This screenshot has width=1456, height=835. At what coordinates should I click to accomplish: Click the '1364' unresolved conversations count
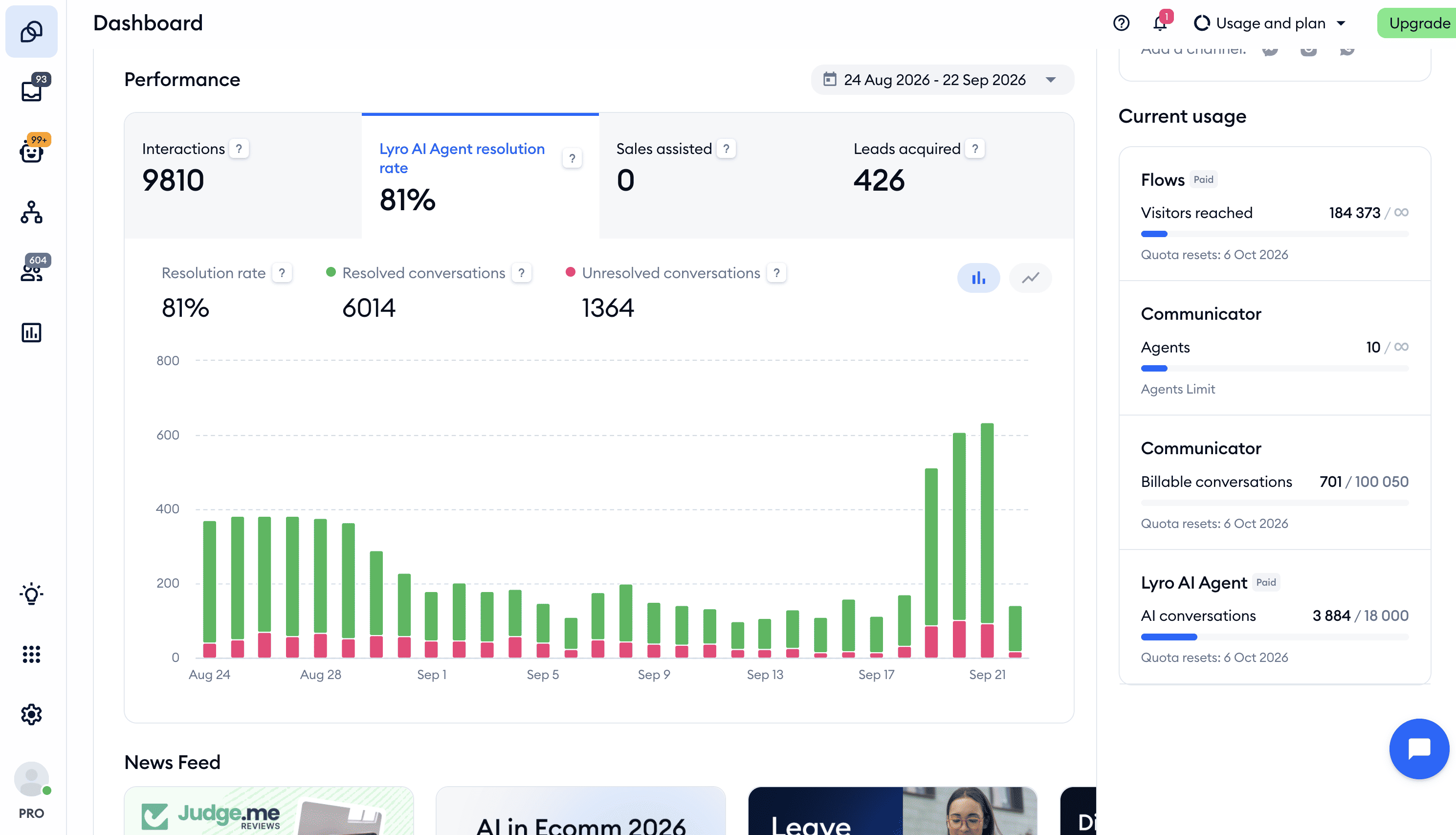pos(608,308)
